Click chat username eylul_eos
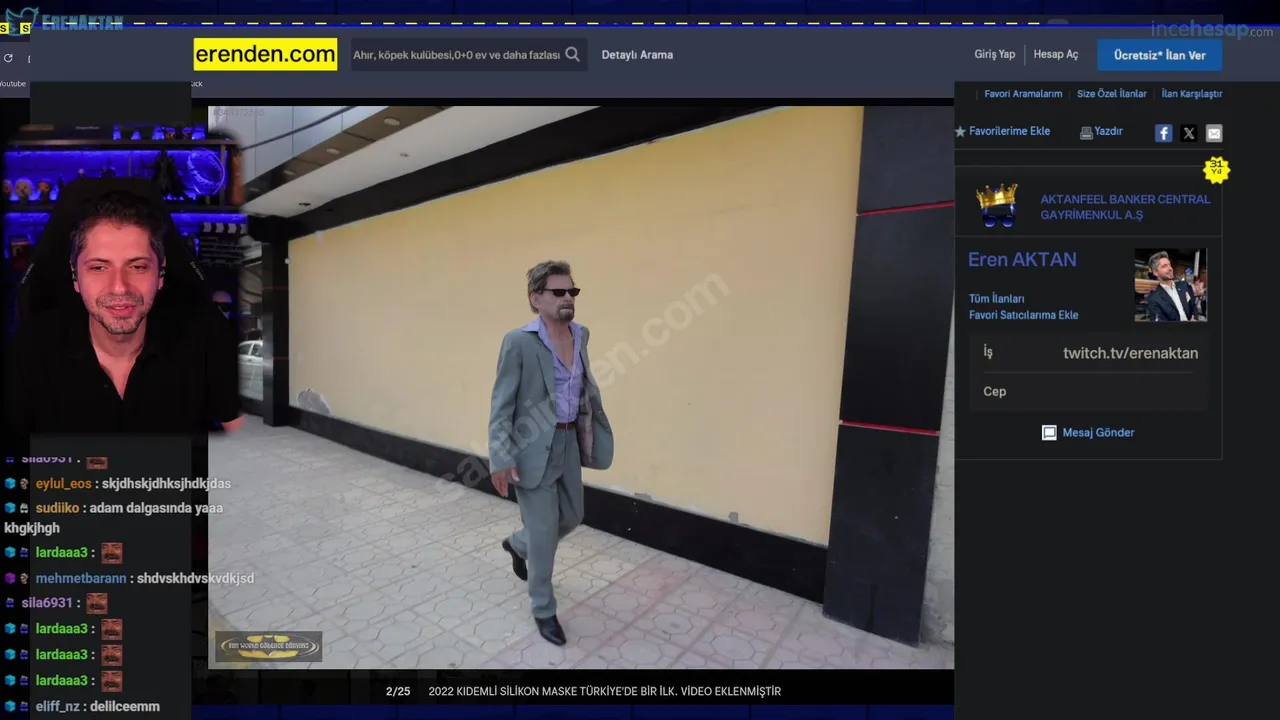Screen dimensions: 1280x720 coord(63,484)
